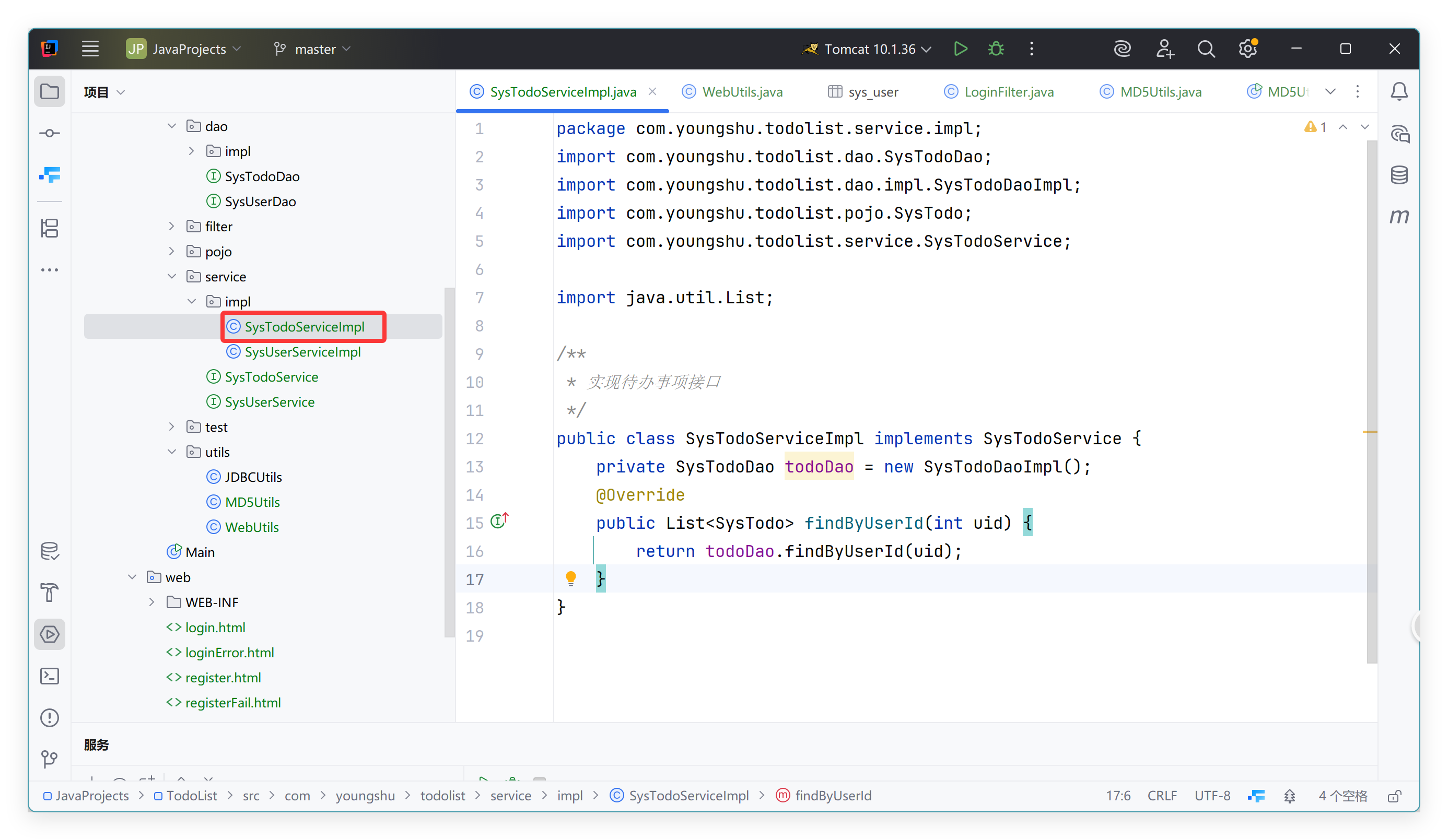Switch to sys_user tab

(x=863, y=92)
